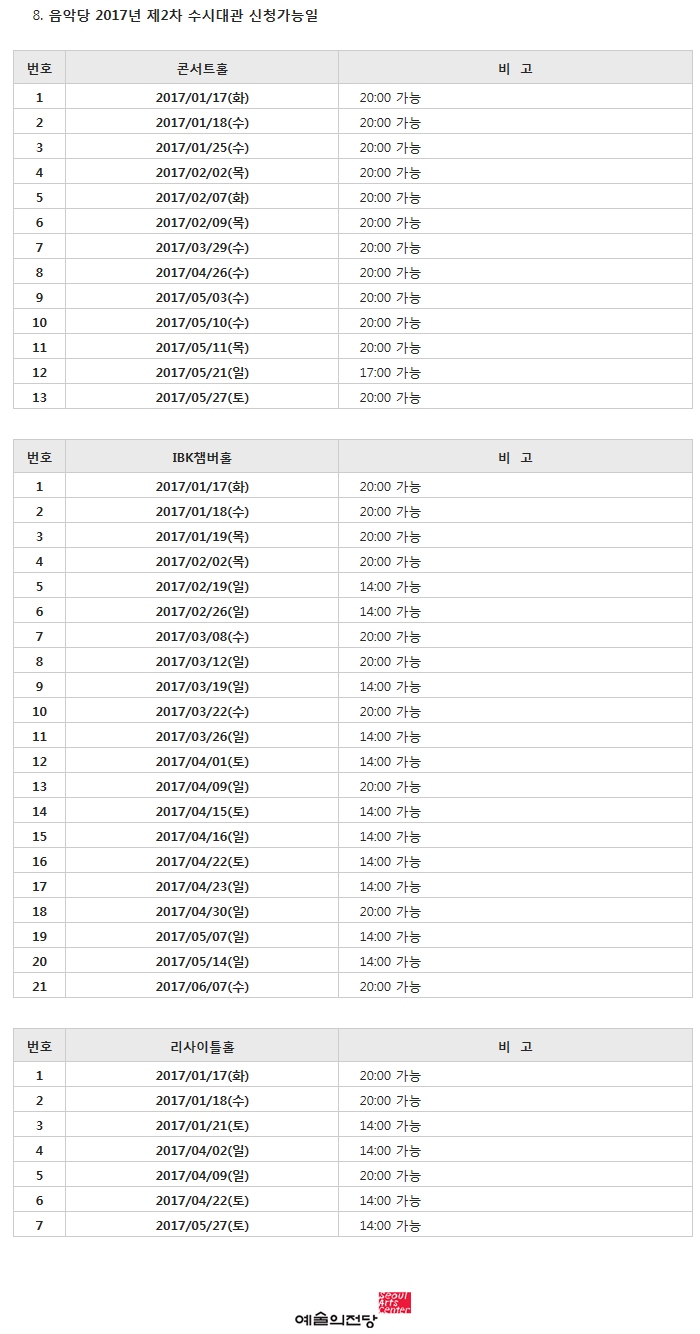The height and width of the screenshot is (1334, 700).
Task: Click IBK챔버홀 date 2017/06/07(수)
Action: tap(202, 987)
